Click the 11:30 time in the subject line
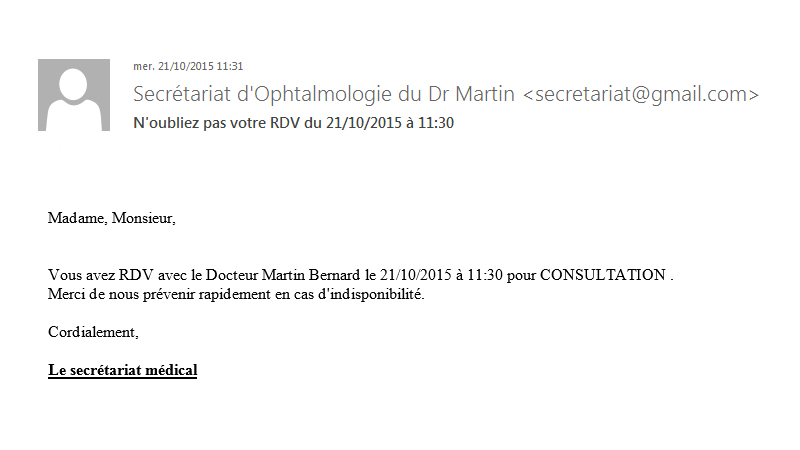Screen dimensions: 800x450 point(436,123)
